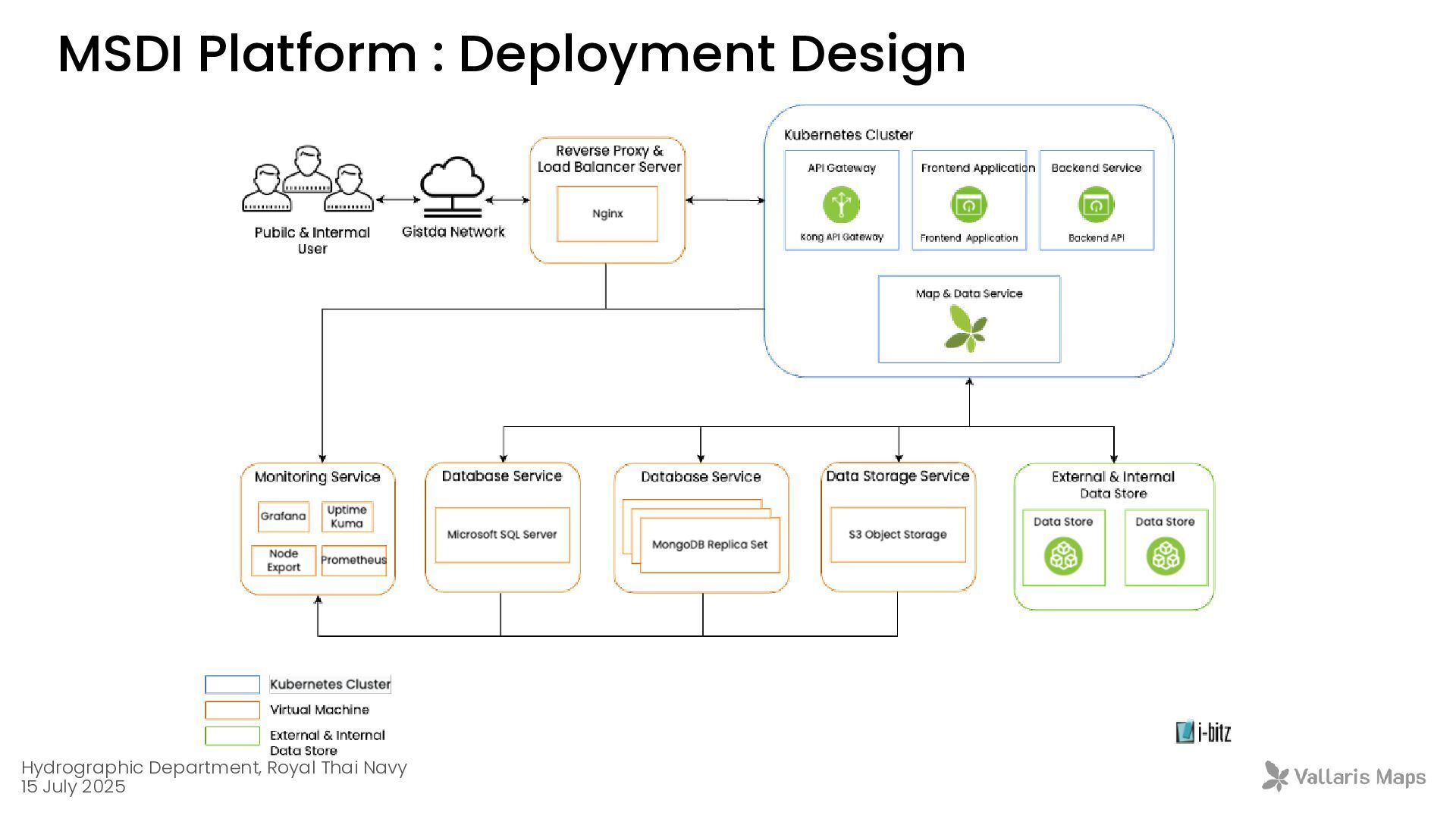
Task: Click the 'Map & Data Service' label
Action: click(x=969, y=293)
